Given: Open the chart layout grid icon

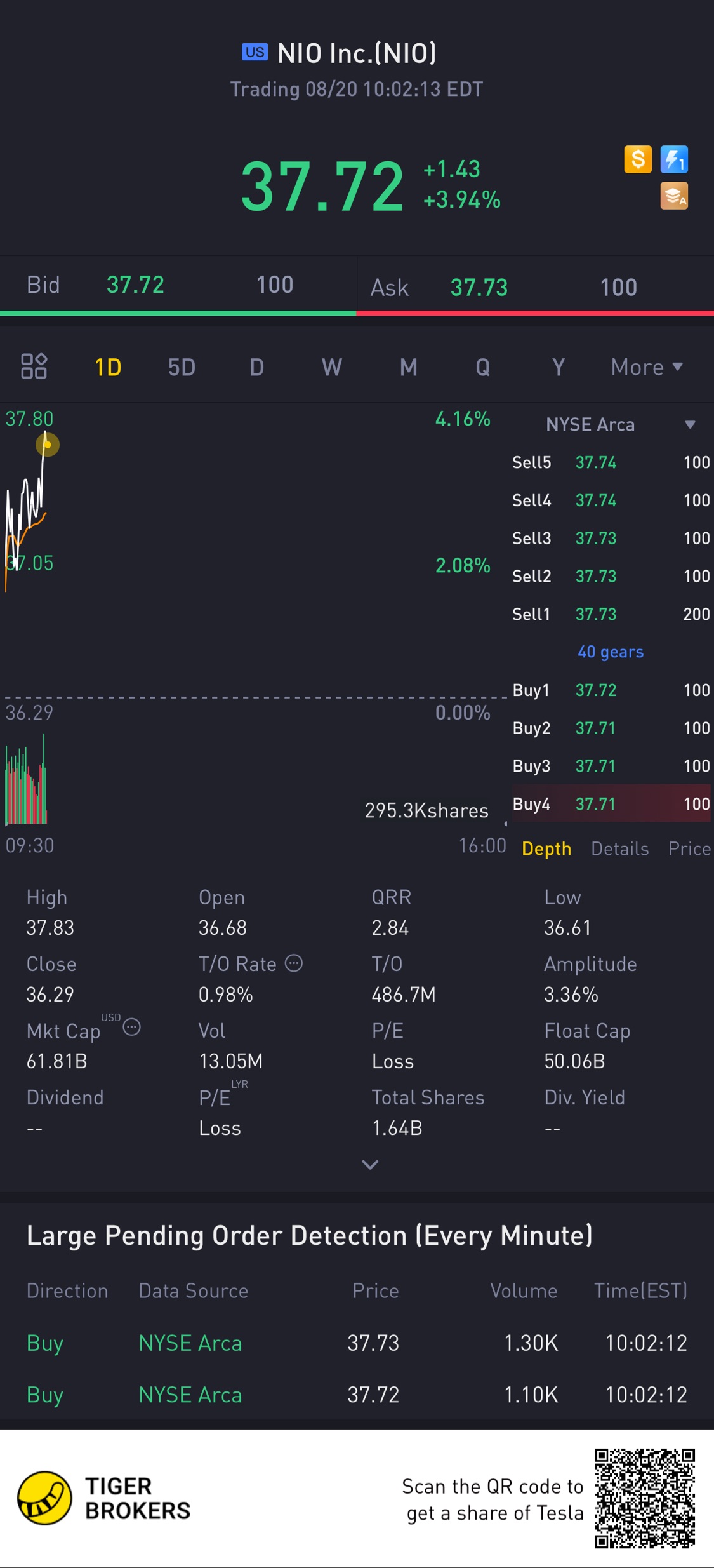Looking at the screenshot, I should pos(34,366).
